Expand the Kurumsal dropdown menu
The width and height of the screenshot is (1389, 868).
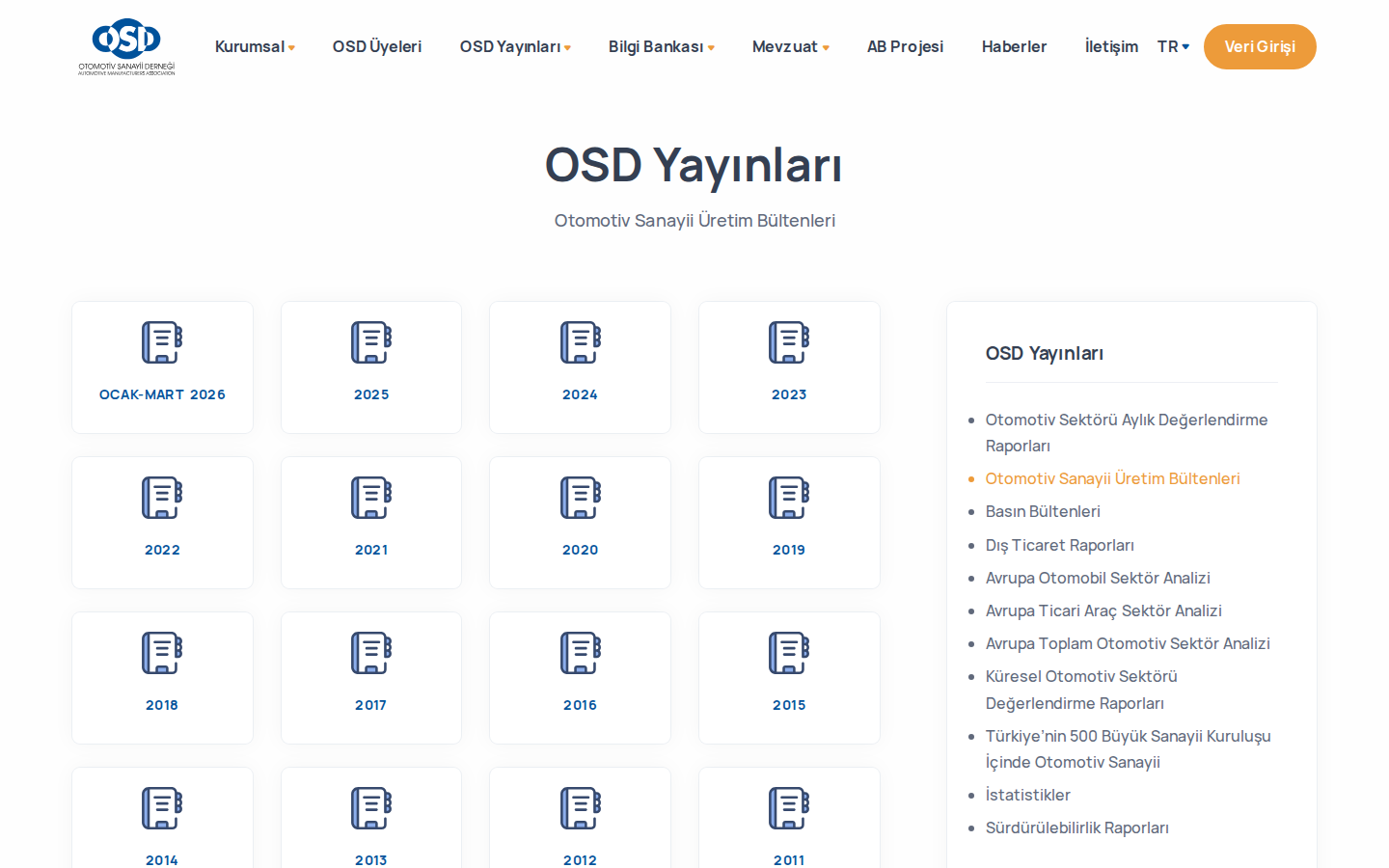coord(255,46)
